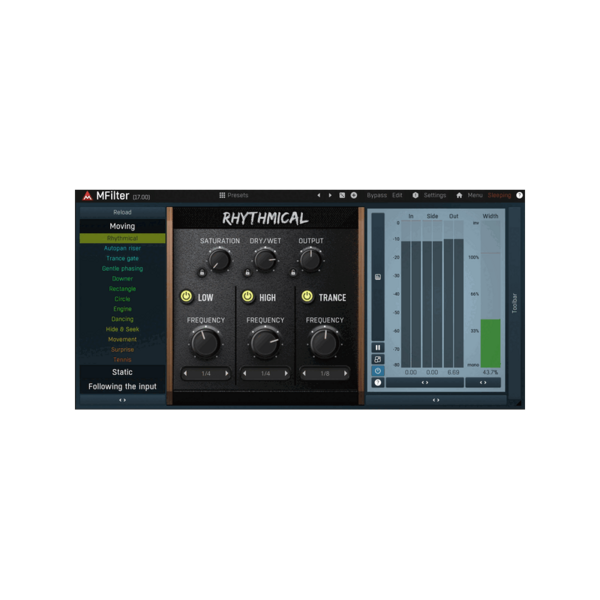Image resolution: width=600 pixels, height=600 pixels.
Task: Select next LOW rate value arrow
Action: [x=227, y=373]
